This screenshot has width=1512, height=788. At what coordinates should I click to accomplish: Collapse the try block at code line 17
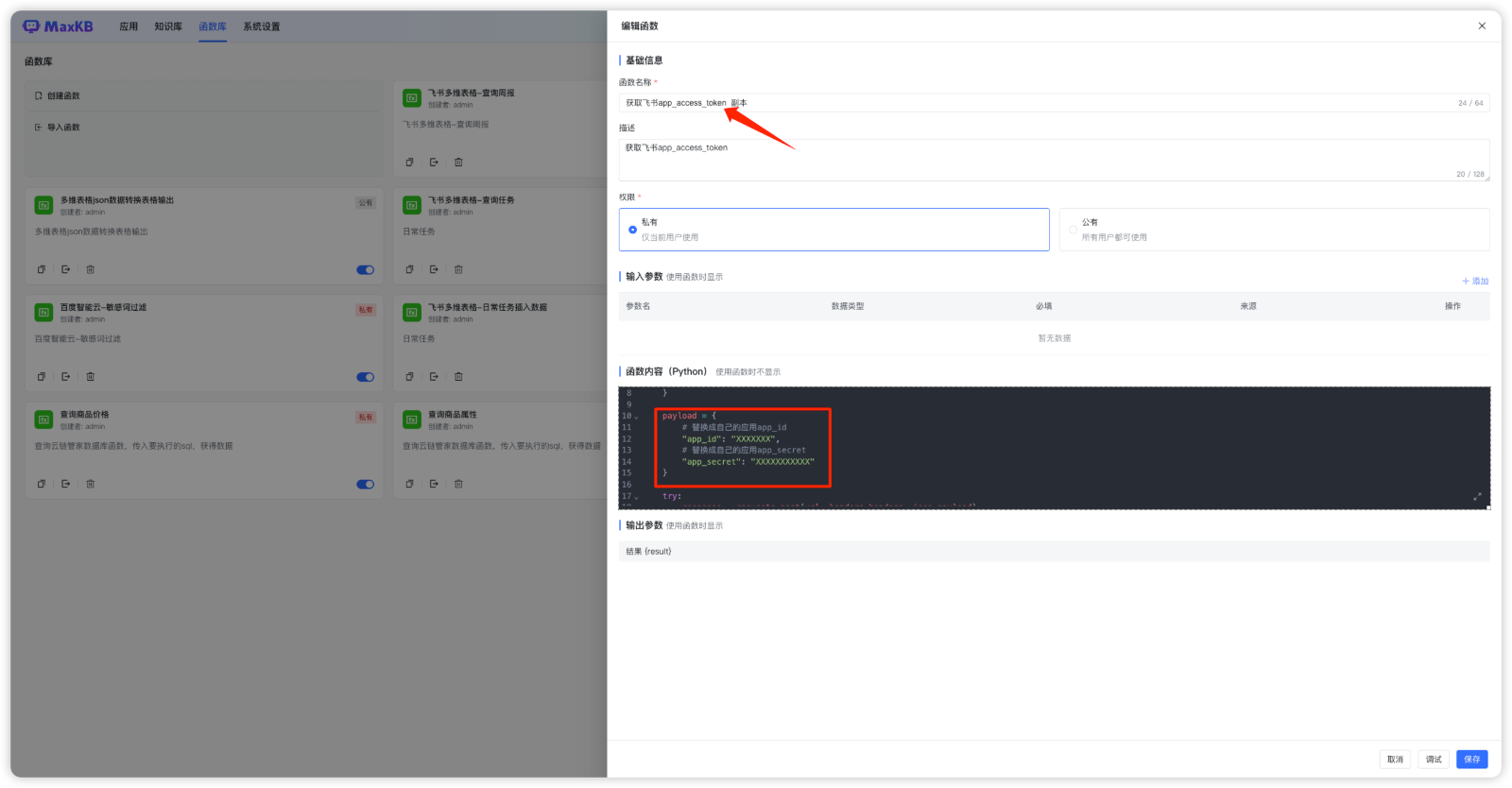click(637, 497)
